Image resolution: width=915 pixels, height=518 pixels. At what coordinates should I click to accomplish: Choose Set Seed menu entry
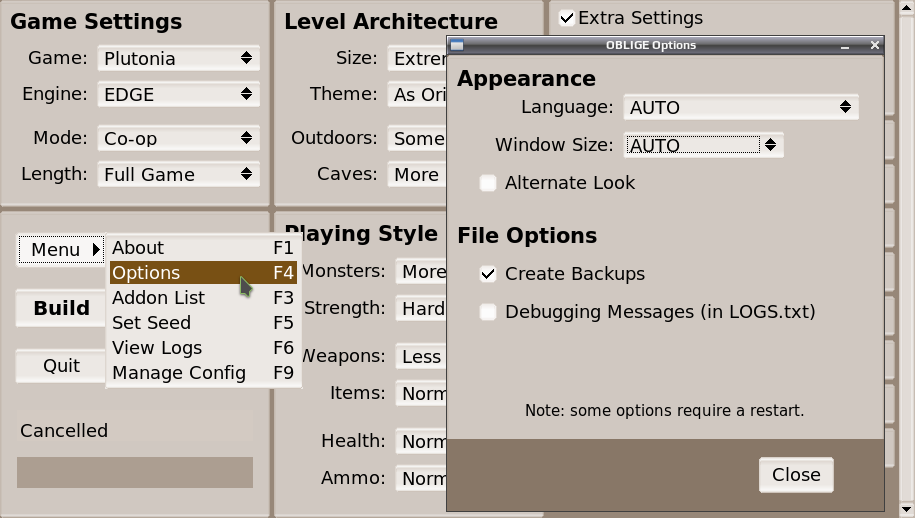pos(203,323)
